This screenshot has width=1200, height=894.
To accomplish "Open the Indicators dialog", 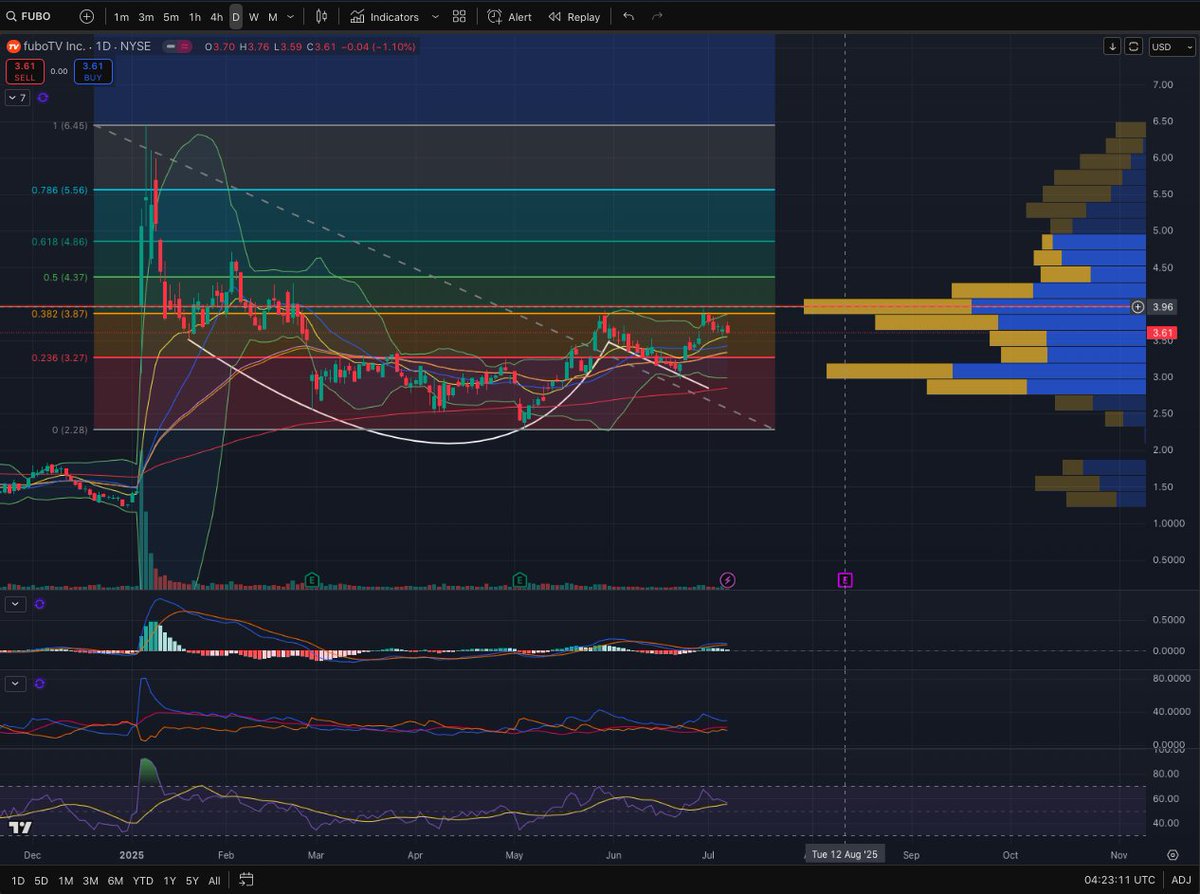I will click(x=385, y=17).
